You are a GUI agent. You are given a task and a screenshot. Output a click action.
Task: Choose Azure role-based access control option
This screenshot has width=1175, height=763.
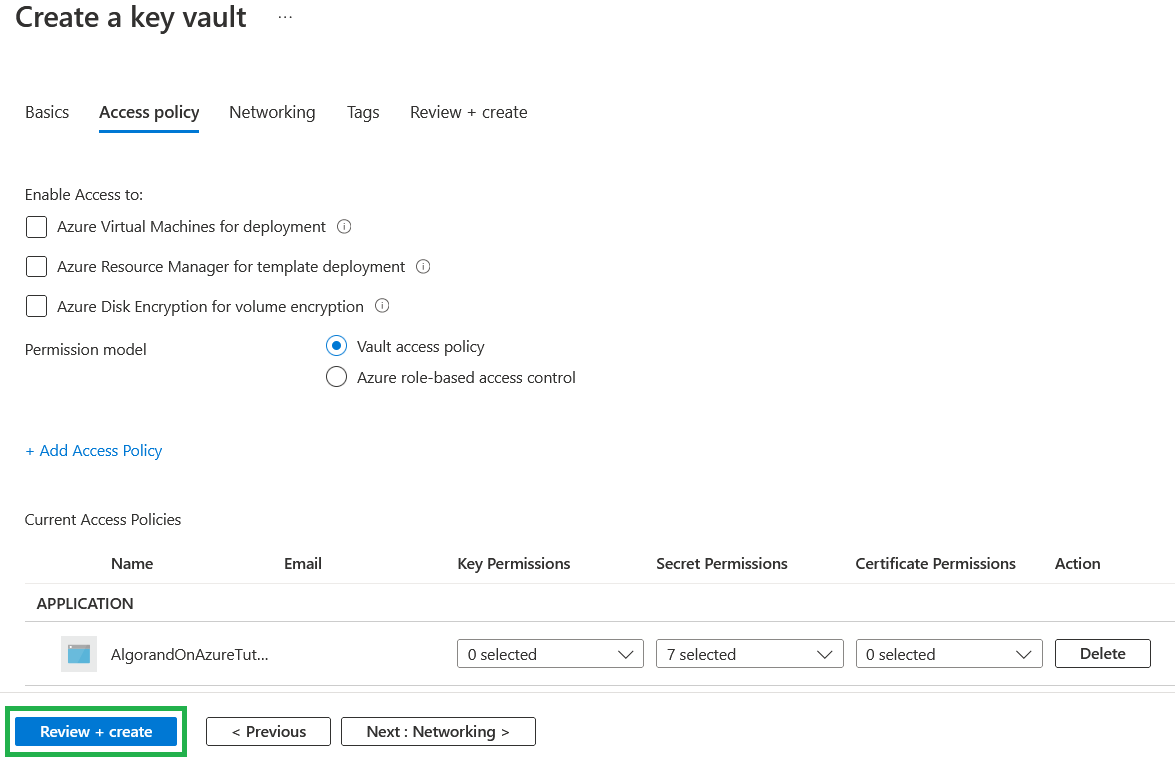click(336, 378)
